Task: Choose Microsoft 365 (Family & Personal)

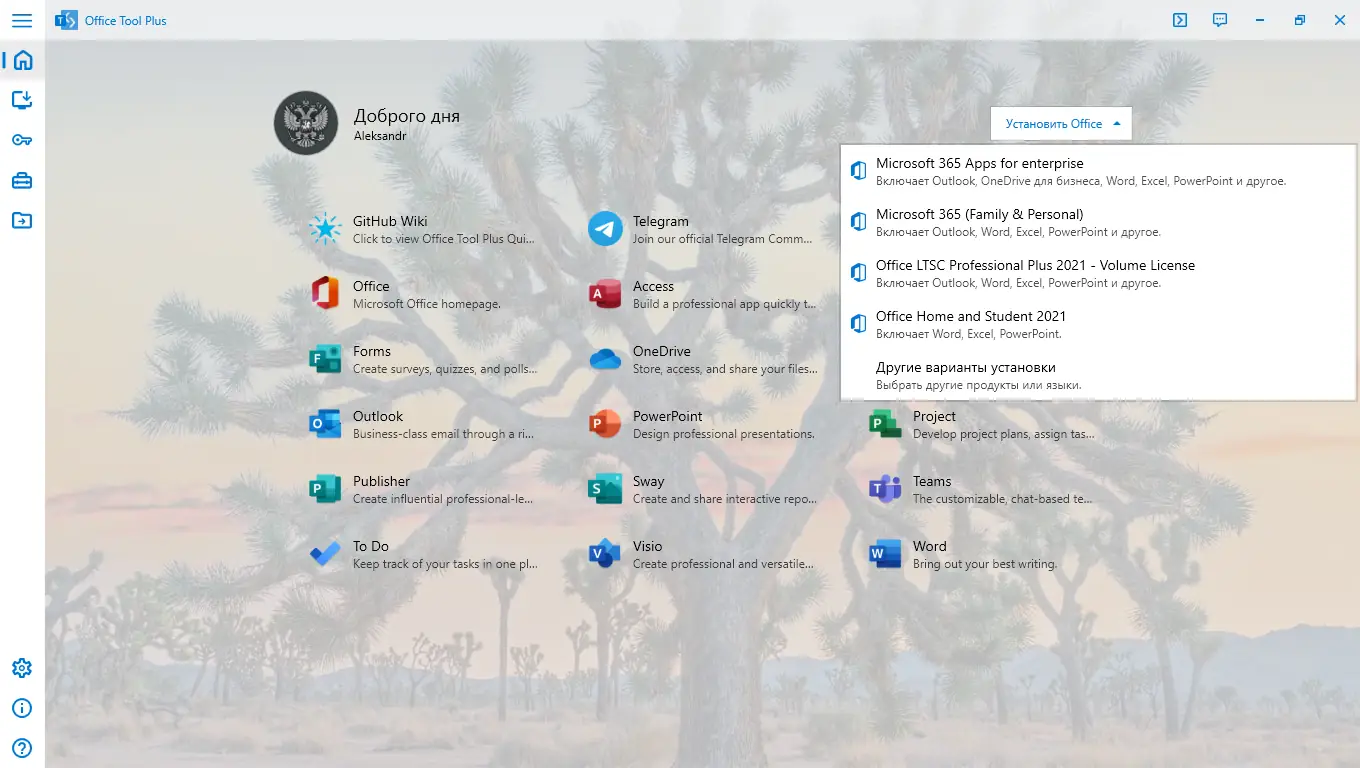Action: click(x=1098, y=222)
